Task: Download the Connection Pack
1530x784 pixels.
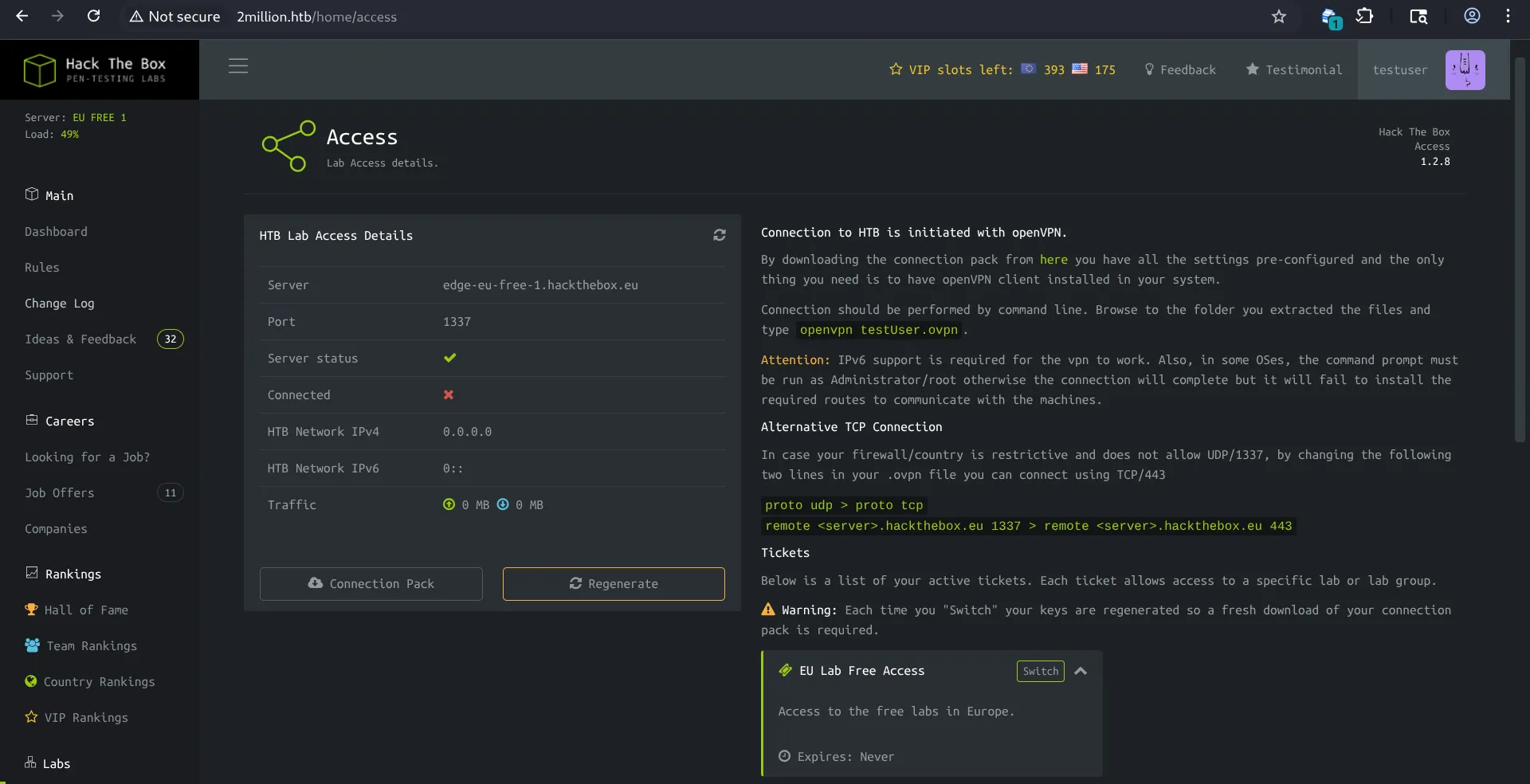Action: [371, 583]
